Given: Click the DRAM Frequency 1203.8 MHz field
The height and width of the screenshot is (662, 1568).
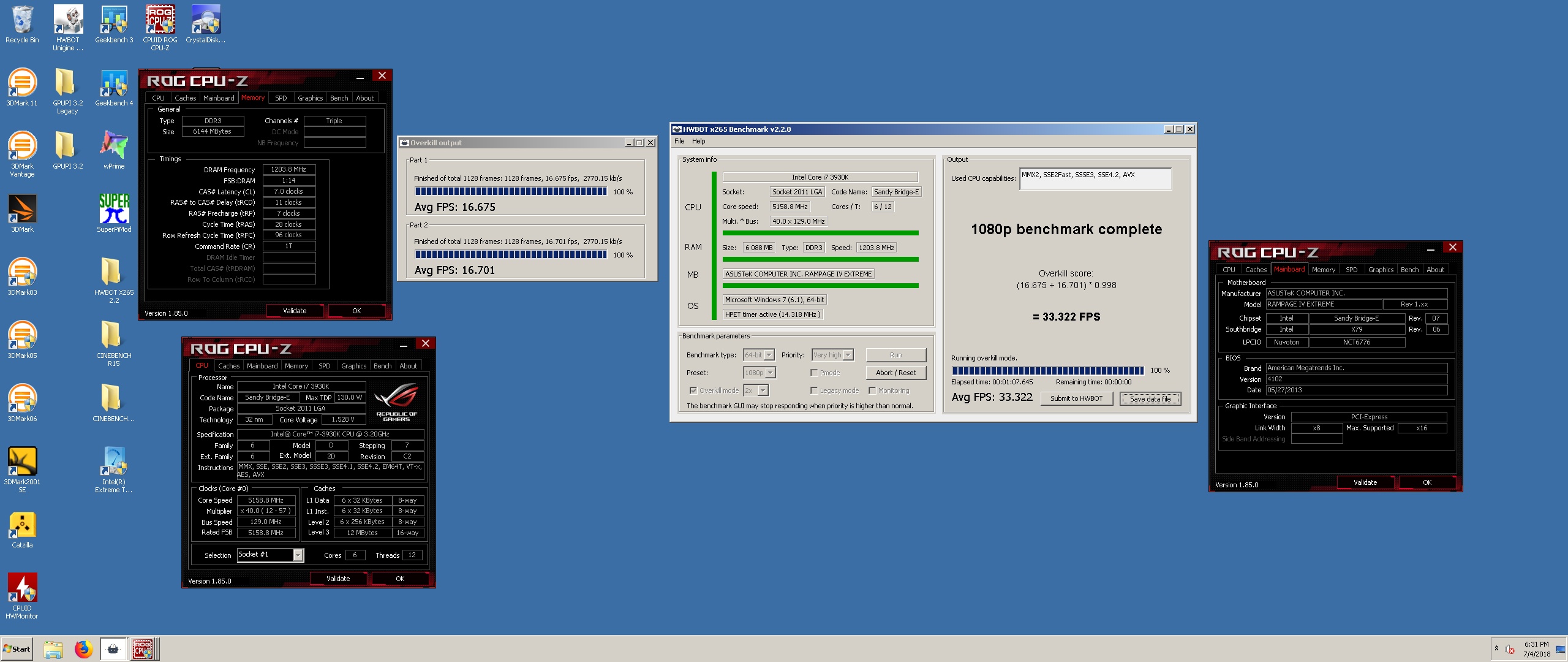Looking at the screenshot, I should click(x=288, y=169).
